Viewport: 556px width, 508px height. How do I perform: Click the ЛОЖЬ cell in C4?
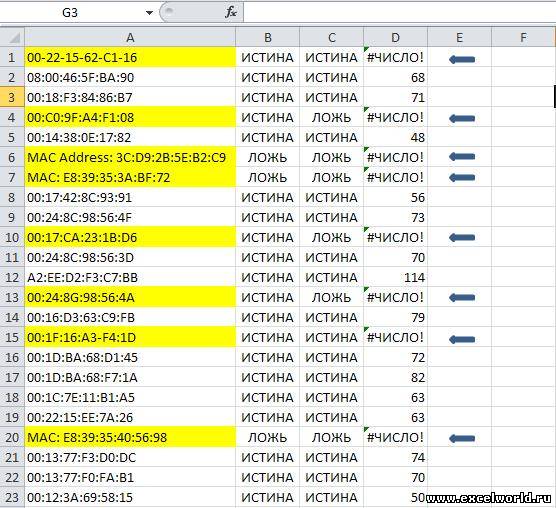[x=332, y=117]
